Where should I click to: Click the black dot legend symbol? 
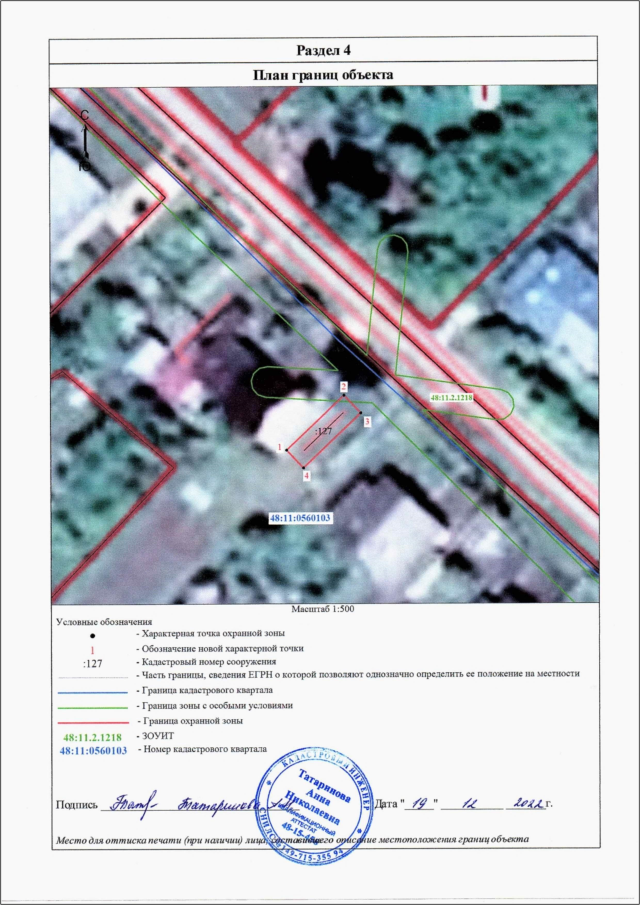point(92,636)
